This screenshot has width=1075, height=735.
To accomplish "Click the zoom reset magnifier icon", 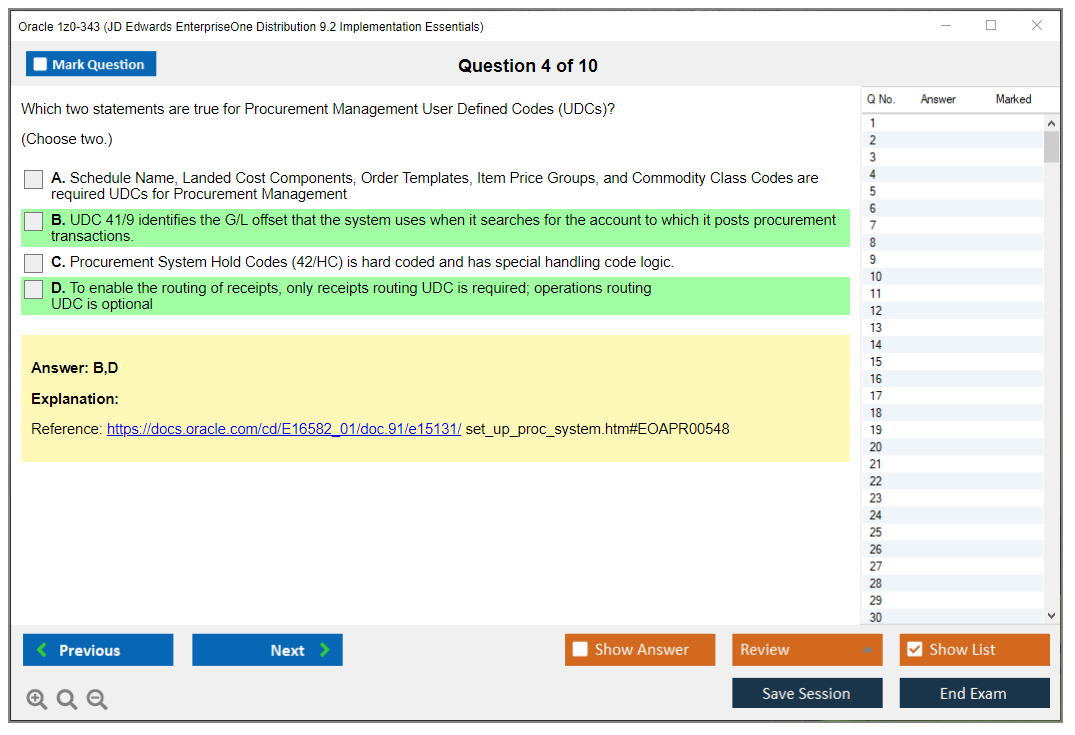I will (67, 700).
